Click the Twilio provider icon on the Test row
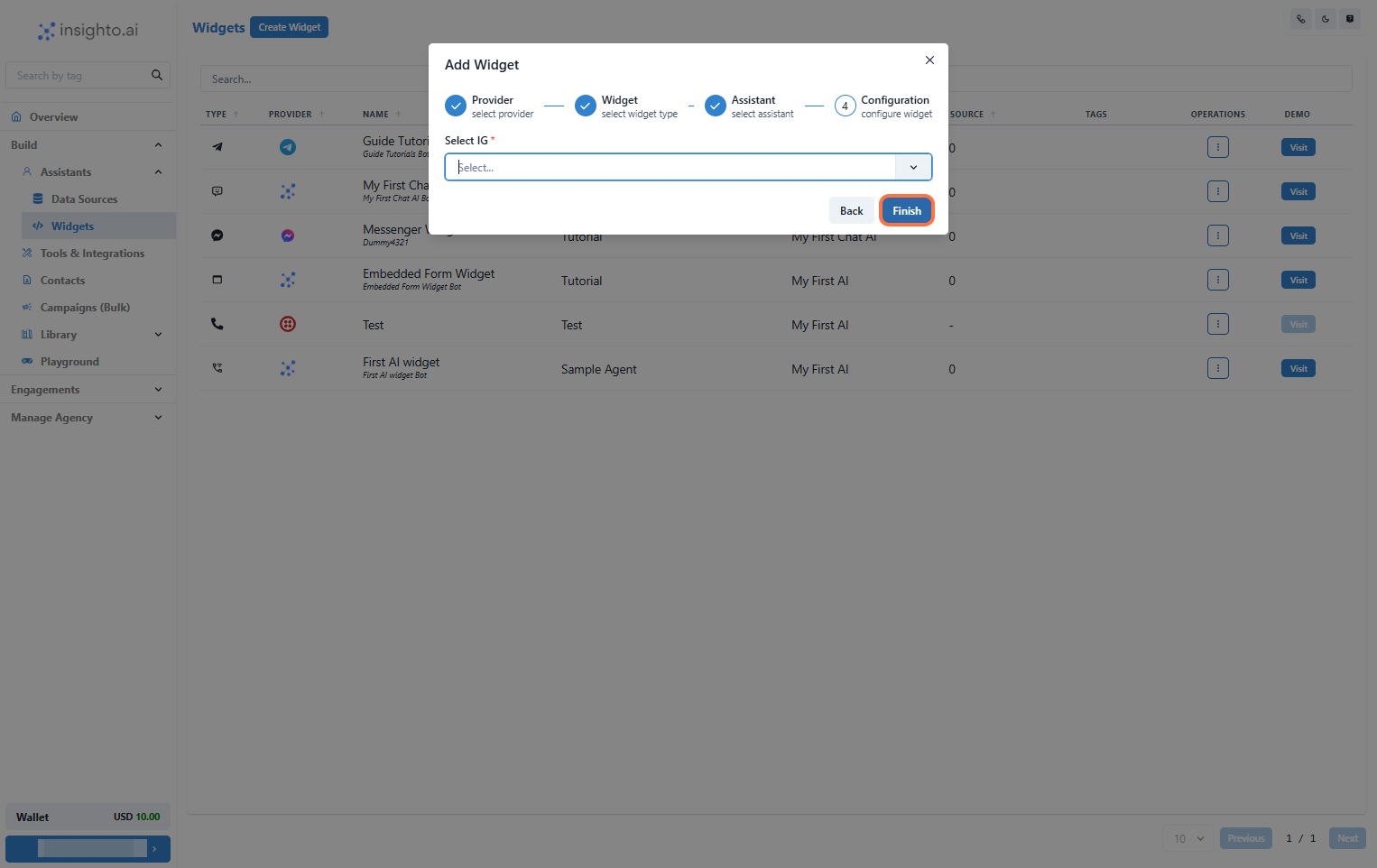 pos(288,323)
